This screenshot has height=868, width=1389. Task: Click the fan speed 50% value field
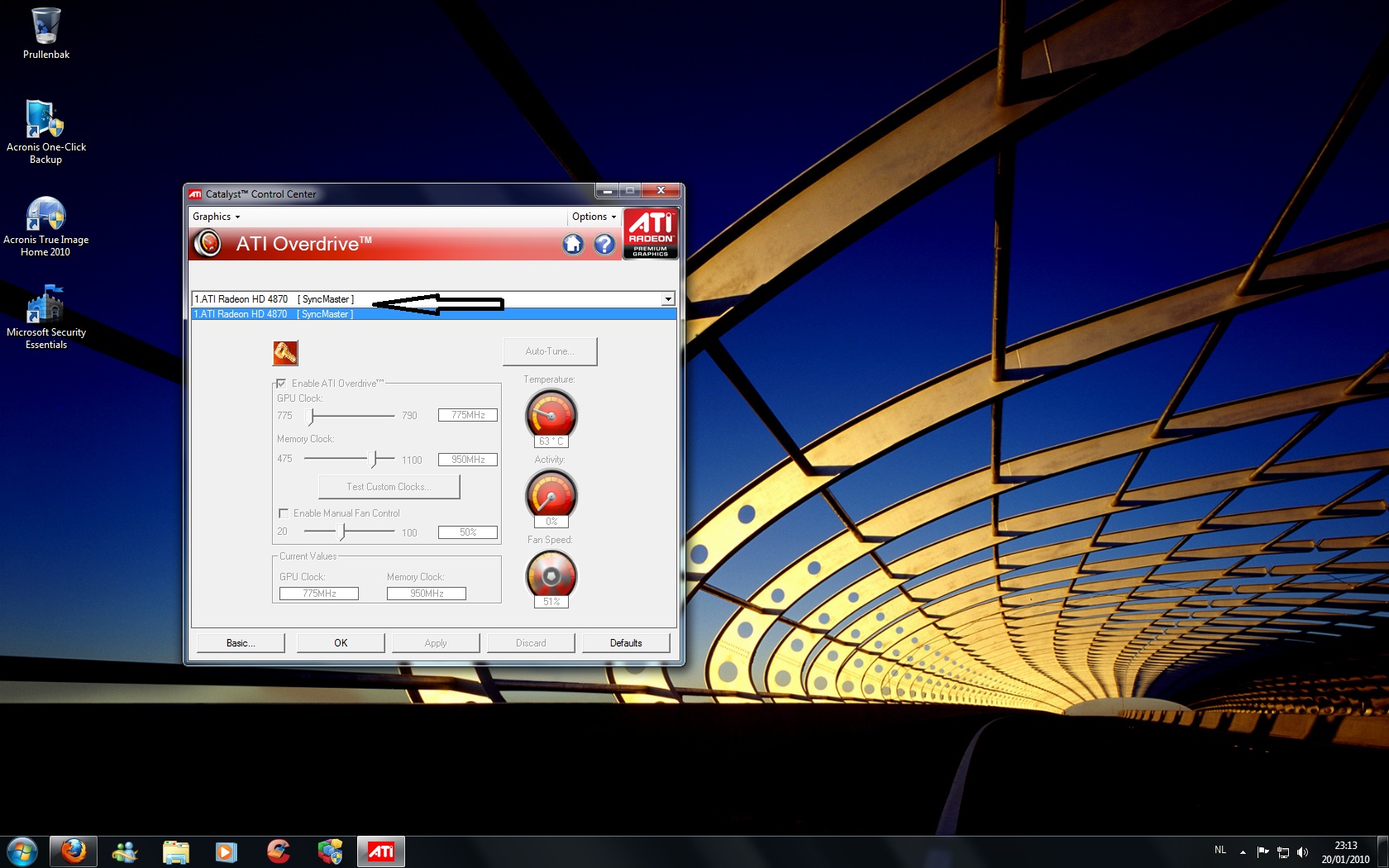click(468, 532)
